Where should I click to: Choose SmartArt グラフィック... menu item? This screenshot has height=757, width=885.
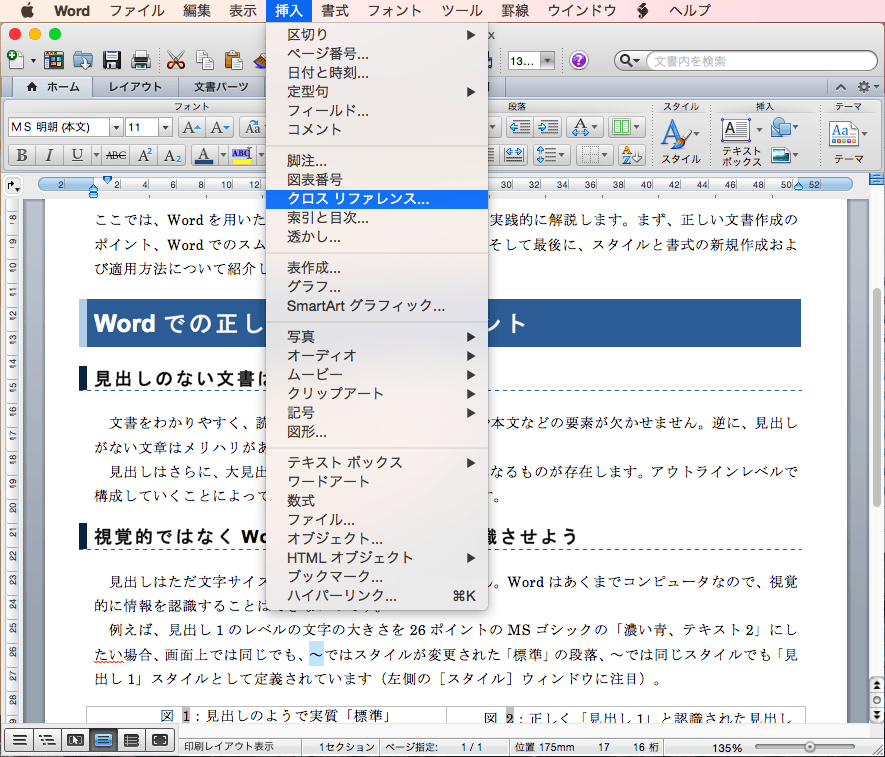376,306
